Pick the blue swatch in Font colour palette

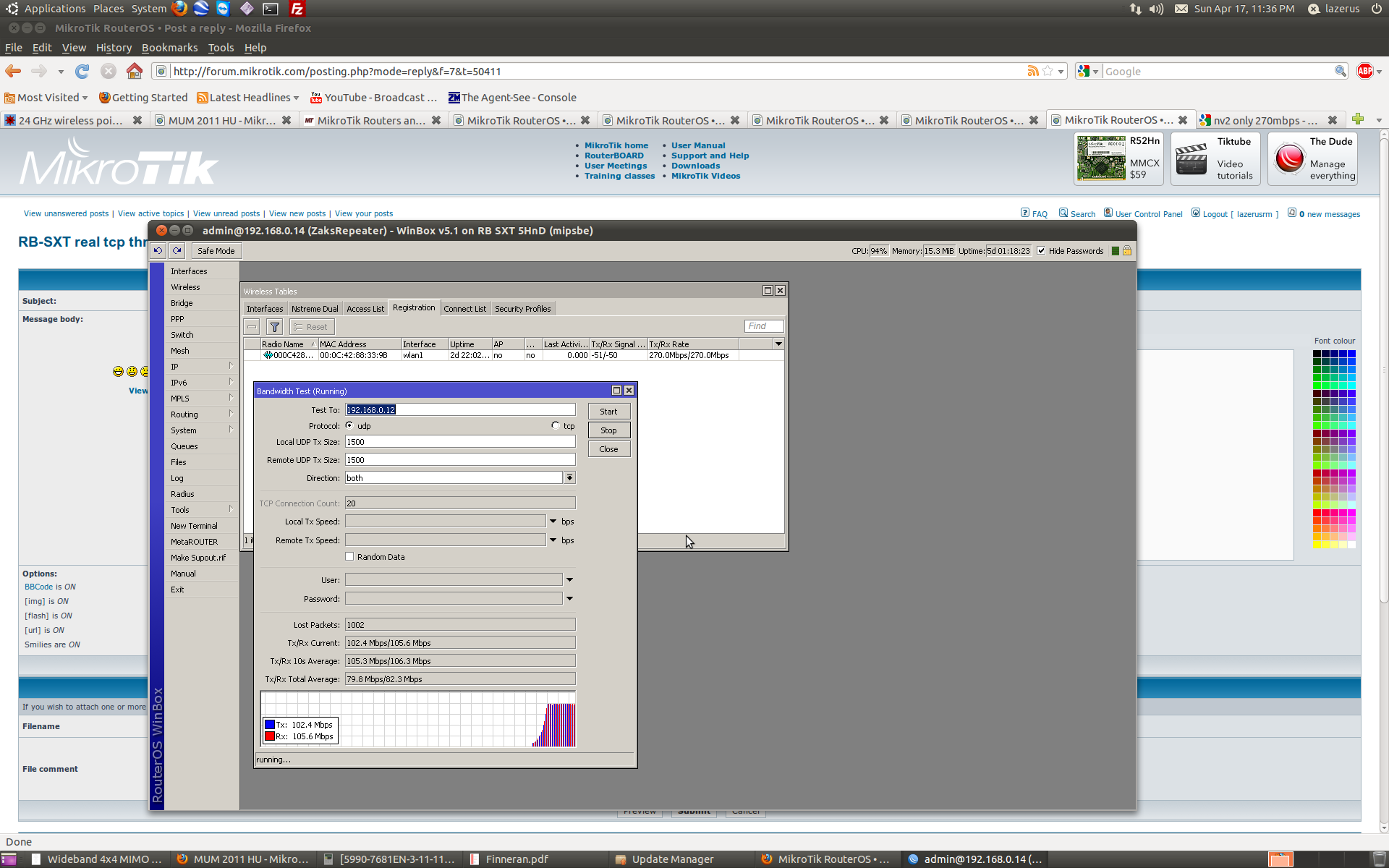point(1351,354)
